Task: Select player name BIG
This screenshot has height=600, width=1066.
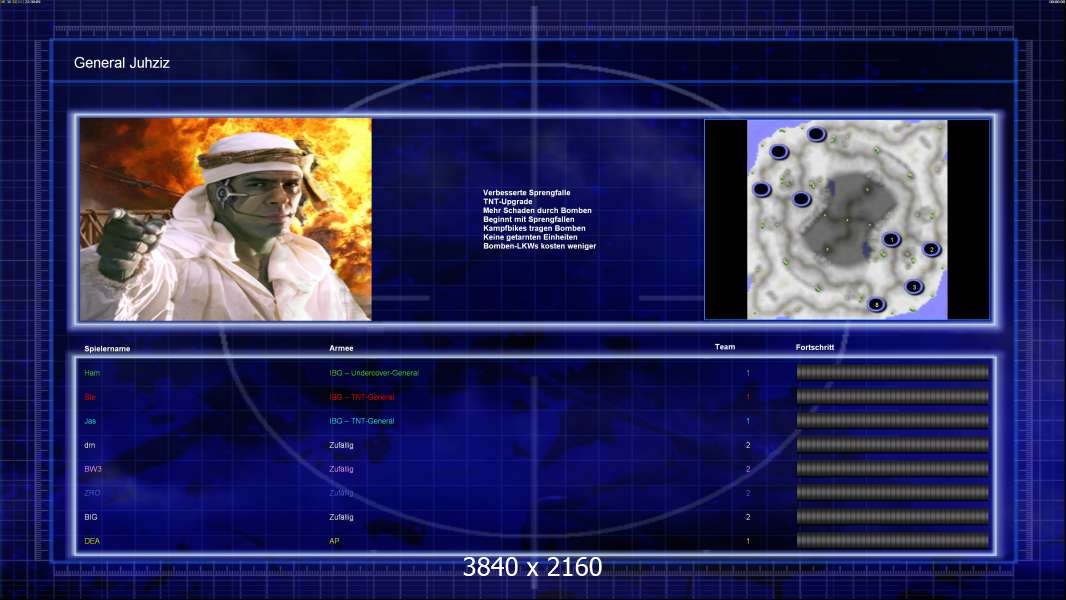Action: pos(91,517)
